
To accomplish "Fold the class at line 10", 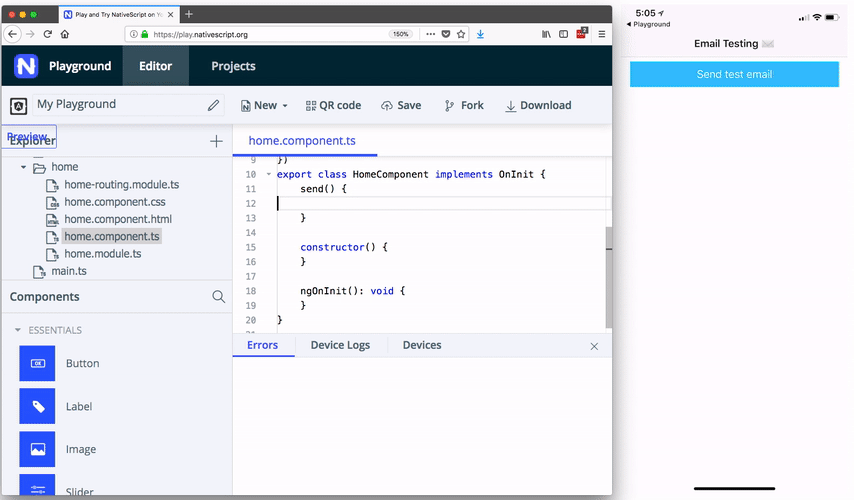I will [269, 174].
